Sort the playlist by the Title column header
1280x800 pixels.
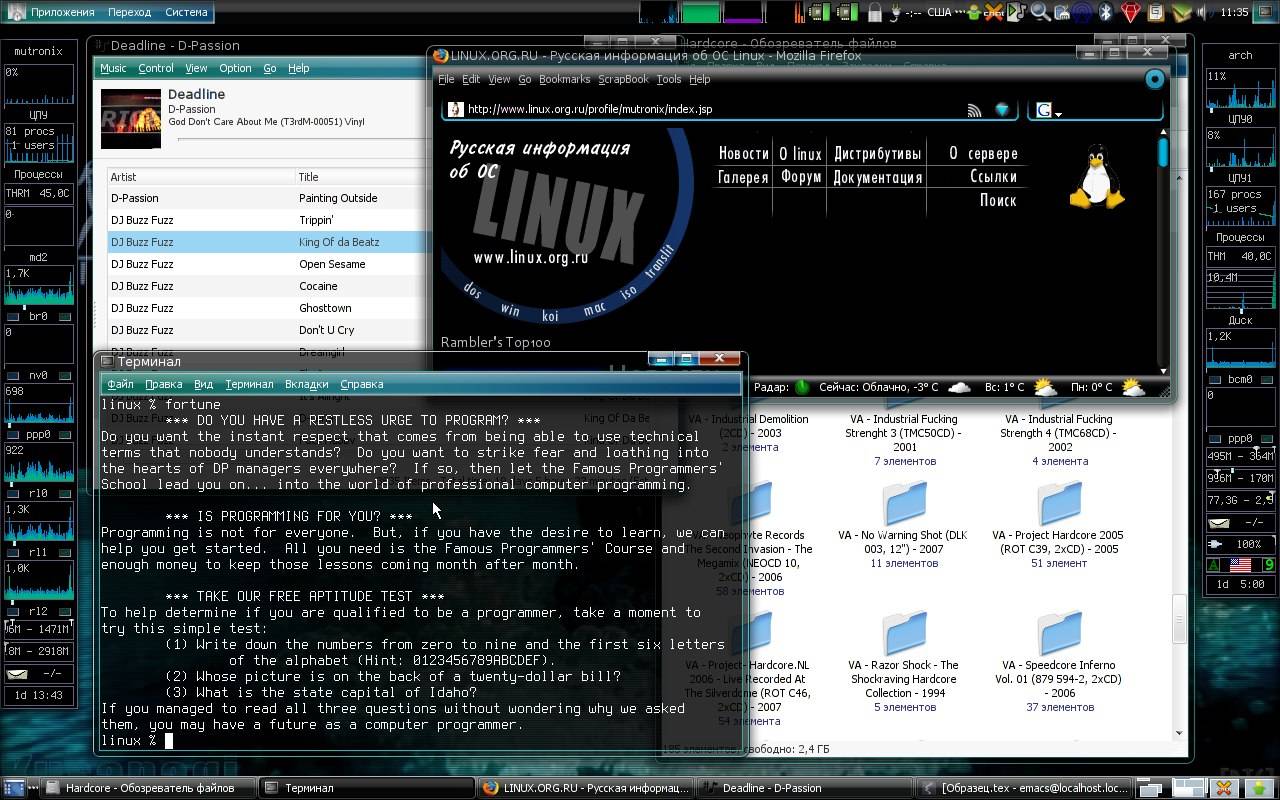point(361,177)
